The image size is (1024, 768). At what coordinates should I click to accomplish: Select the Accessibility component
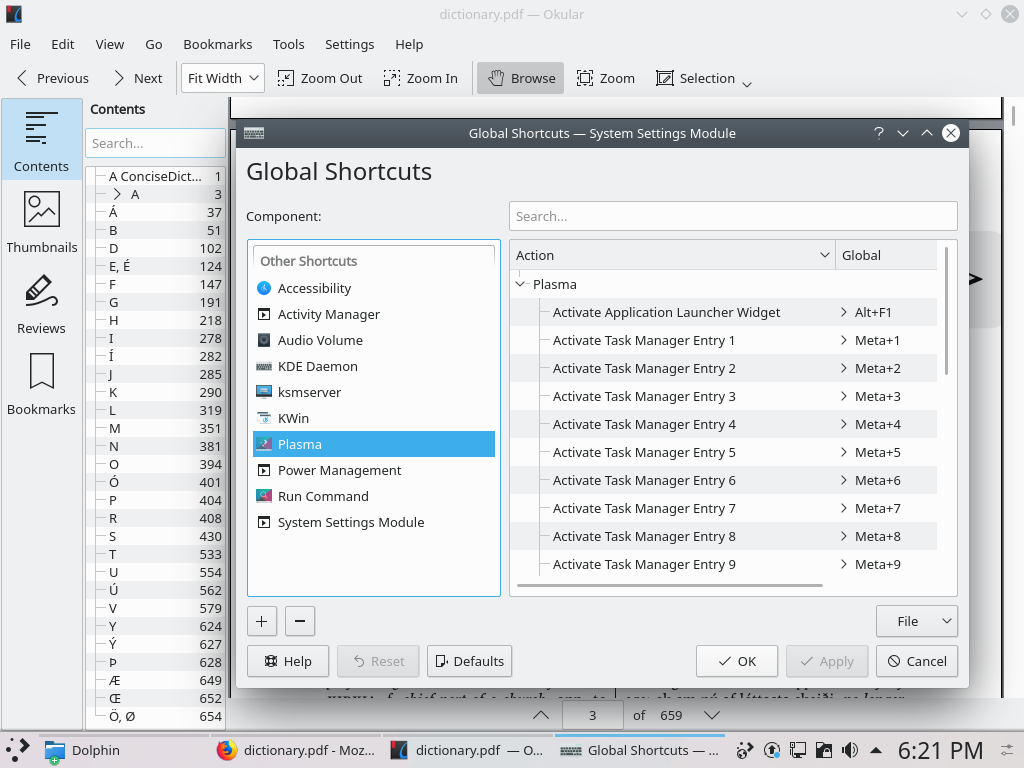click(374, 288)
